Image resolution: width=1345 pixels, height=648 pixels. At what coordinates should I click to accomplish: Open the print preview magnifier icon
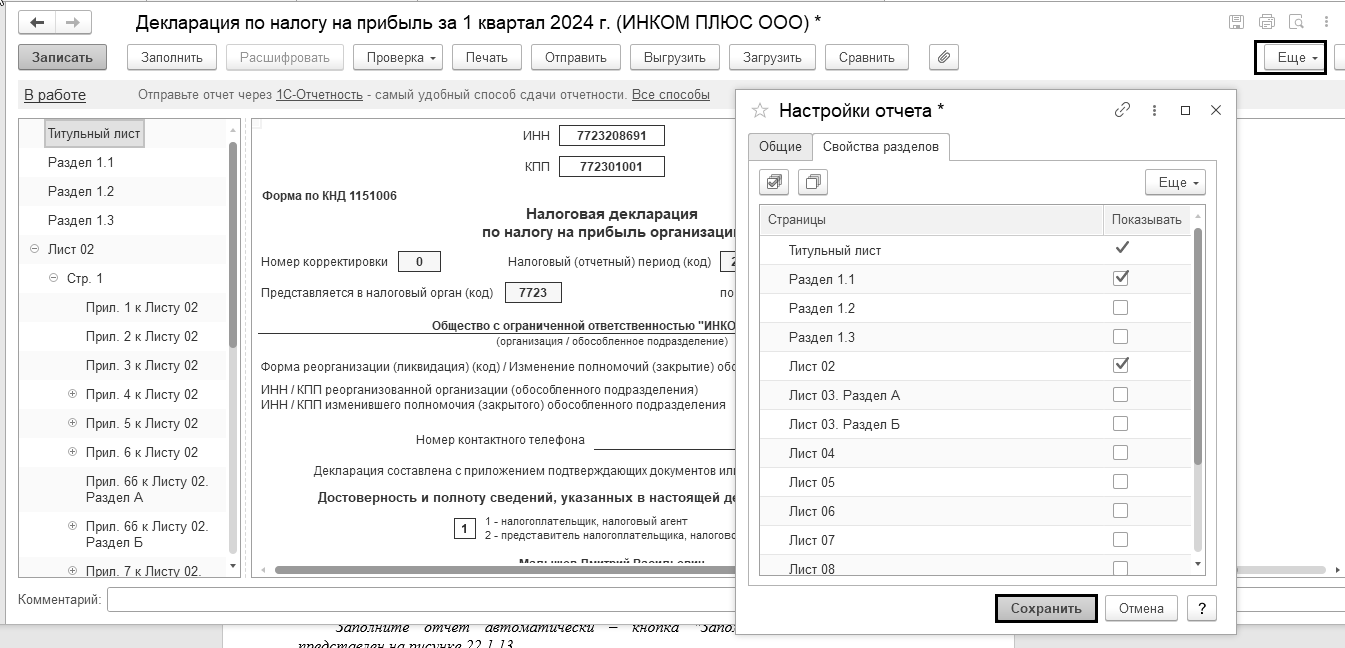click(x=1297, y=22)
